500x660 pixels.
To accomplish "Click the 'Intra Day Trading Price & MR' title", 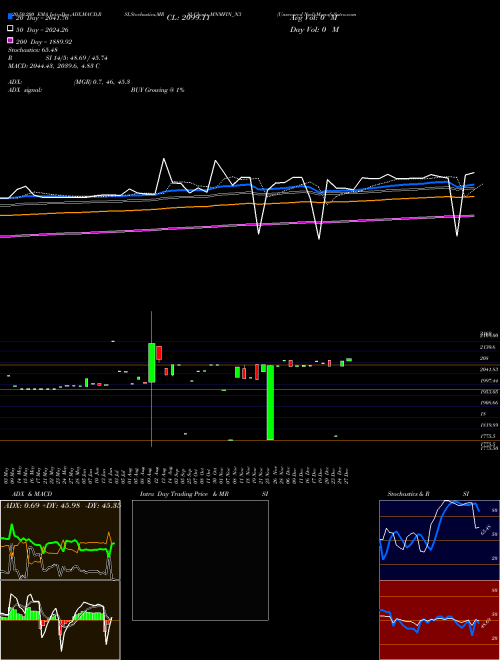I will point(184,494).
